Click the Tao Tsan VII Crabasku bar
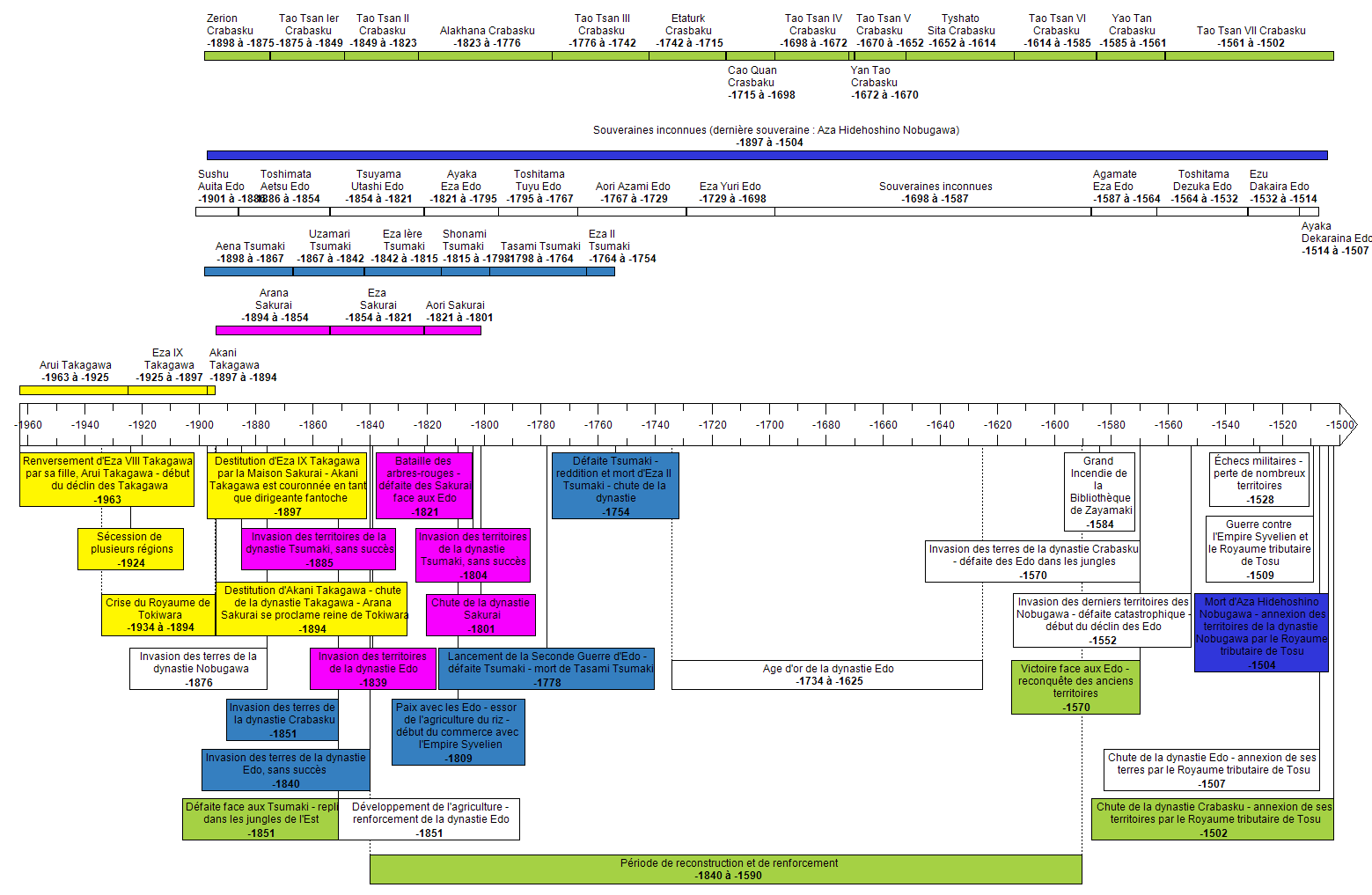The image size is (1372, 895). [1250, 56]
